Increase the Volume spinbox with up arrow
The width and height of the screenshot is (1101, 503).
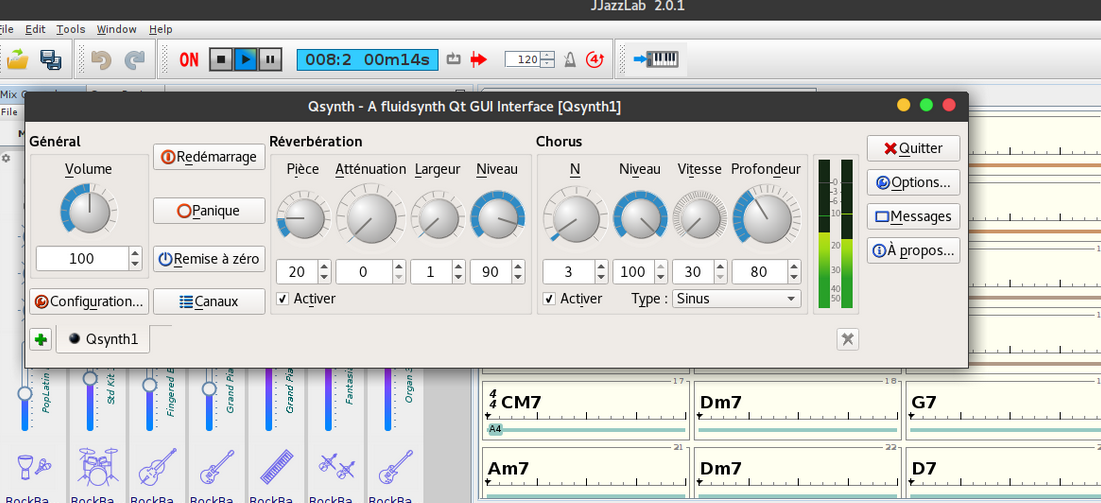[135, 253]
